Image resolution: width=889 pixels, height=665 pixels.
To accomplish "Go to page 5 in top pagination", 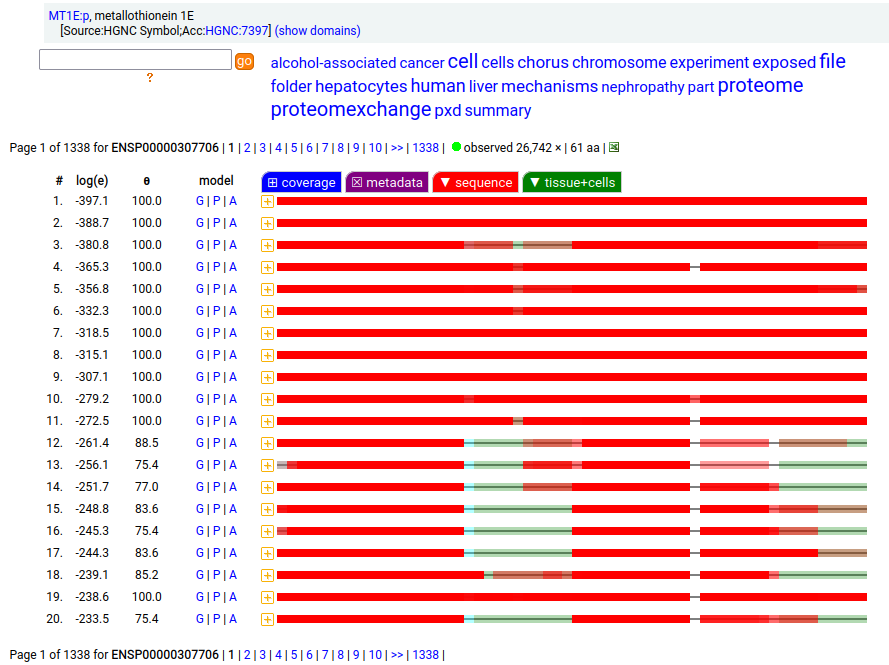I will 294,148.
